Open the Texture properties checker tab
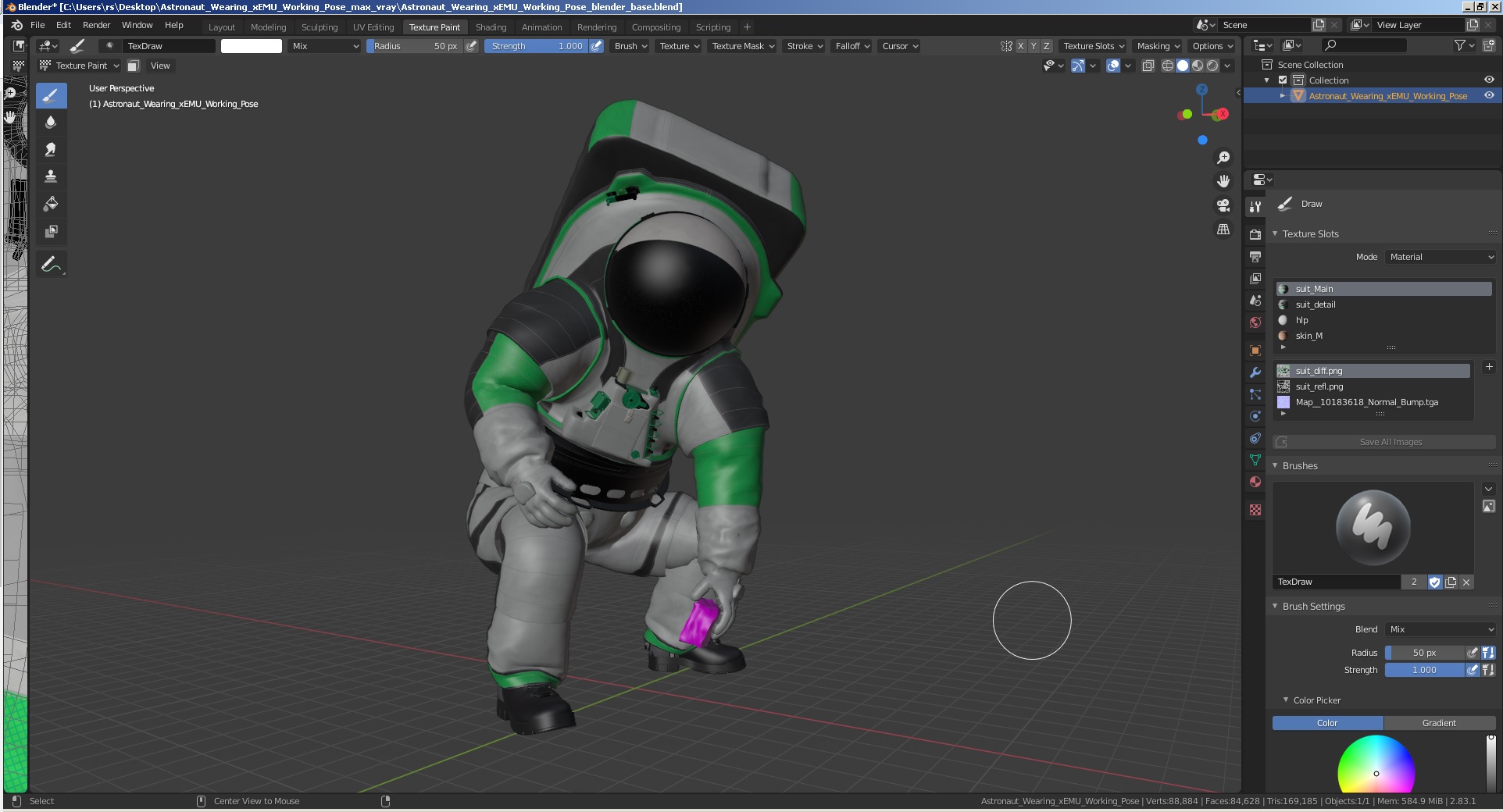The width and height of the screenshot is (1503, 812). pos(1255,510)
